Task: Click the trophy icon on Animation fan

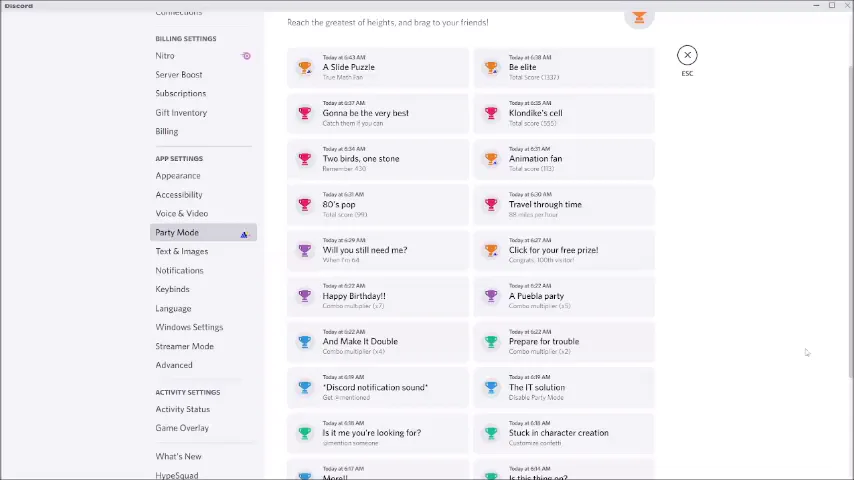Action: [491, 159]
